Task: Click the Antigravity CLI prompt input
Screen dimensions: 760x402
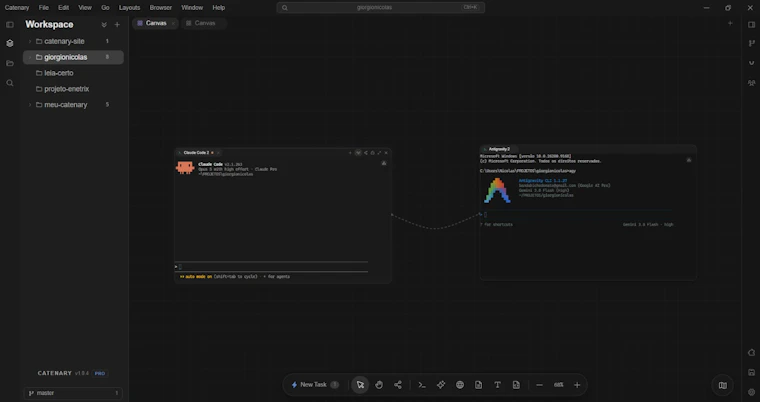Action: coord(577,214)
